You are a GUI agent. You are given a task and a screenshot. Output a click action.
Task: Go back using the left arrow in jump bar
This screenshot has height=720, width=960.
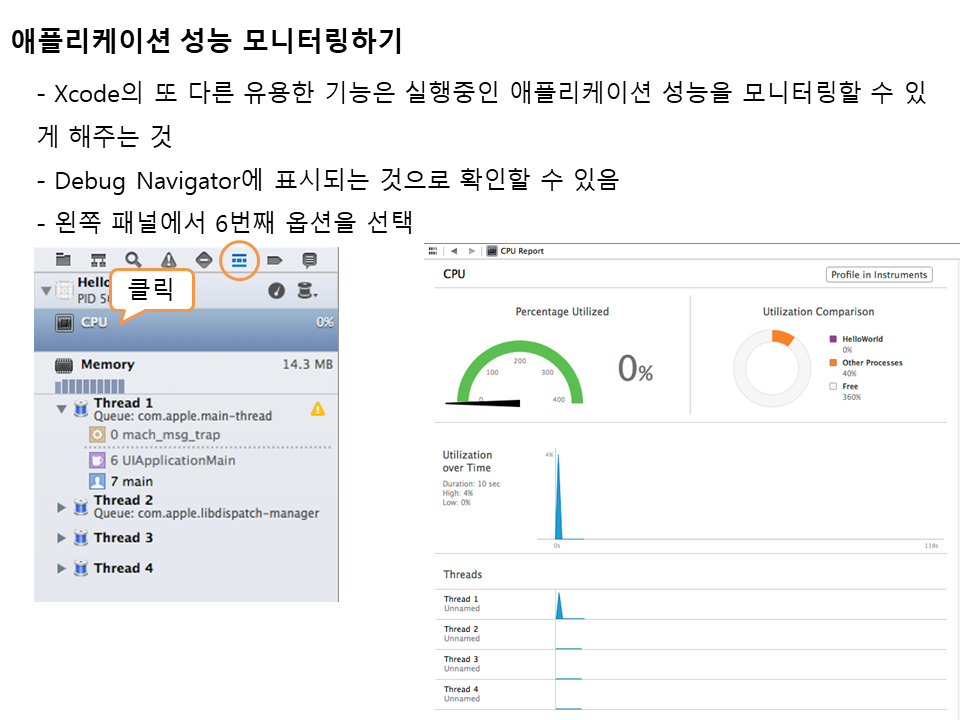(x=453, y=251)
